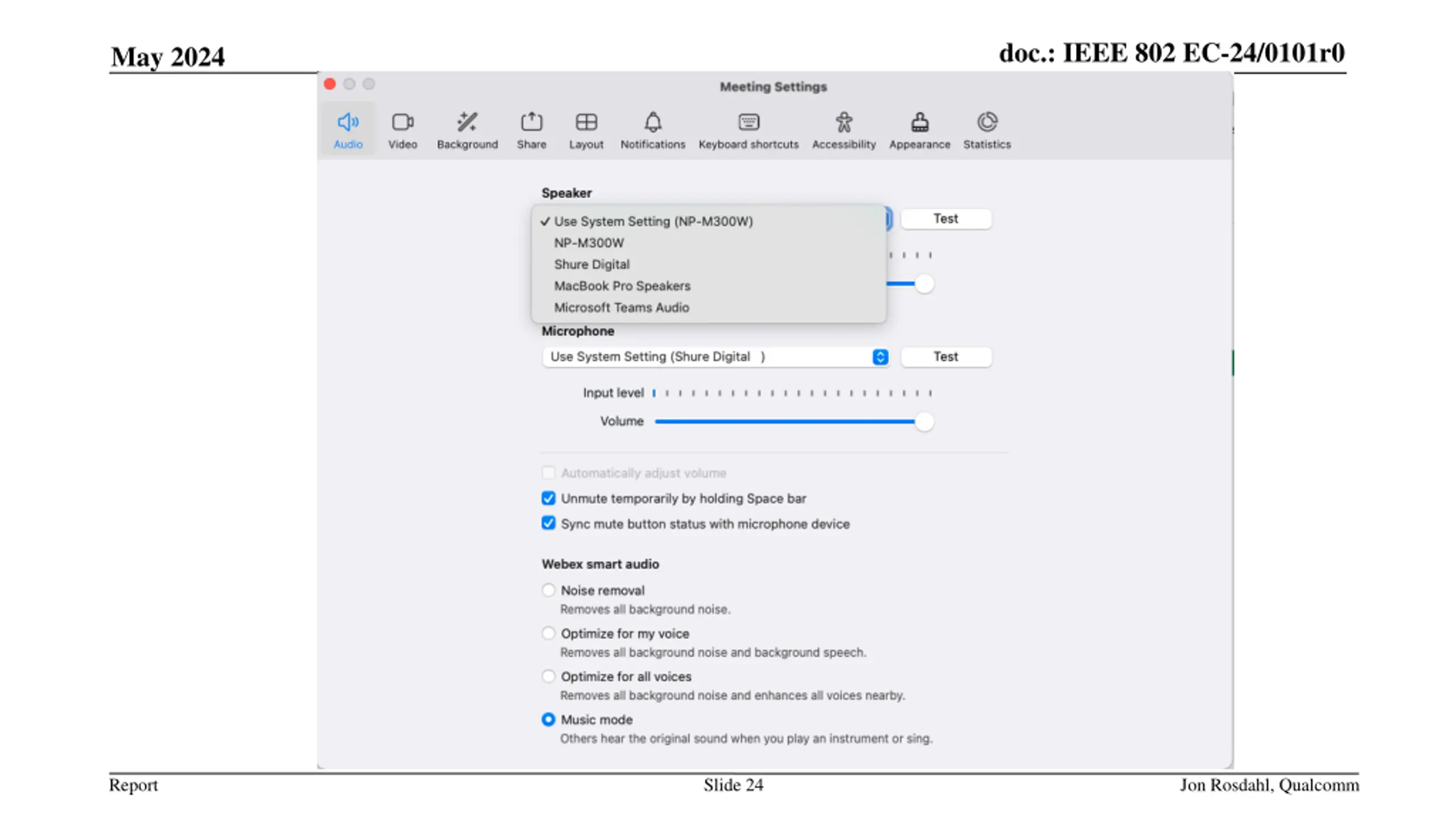
Task: Click the Microphone section heading
Action: (577, 331)
